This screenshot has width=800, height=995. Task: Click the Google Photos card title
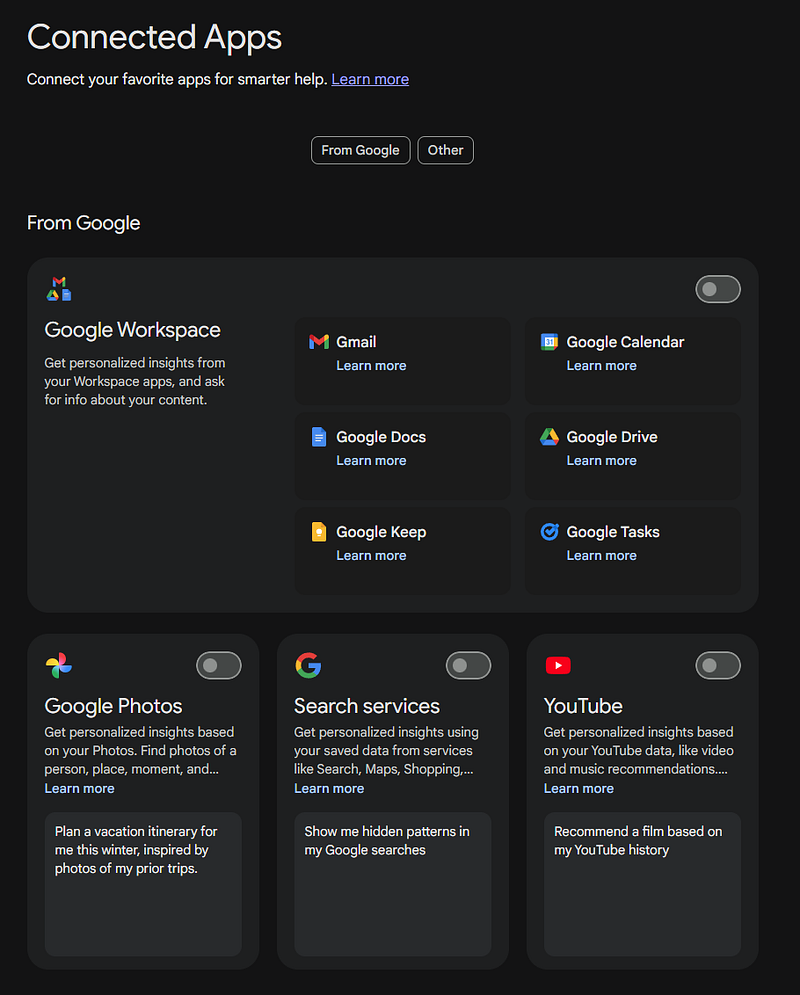[114, 706]
